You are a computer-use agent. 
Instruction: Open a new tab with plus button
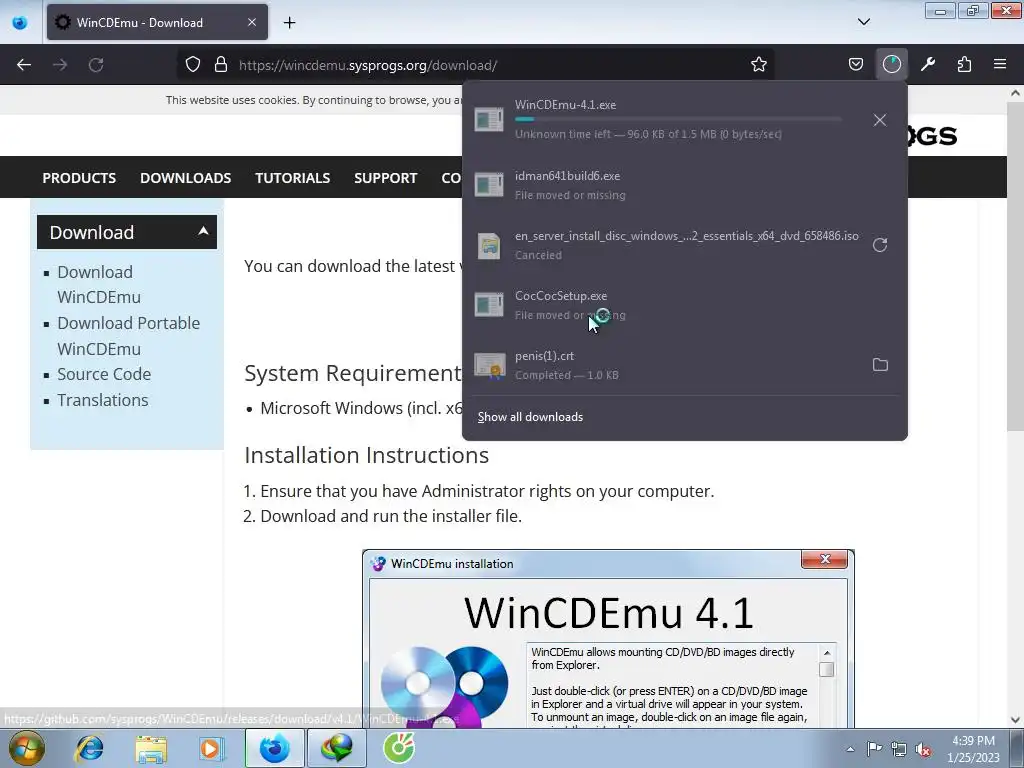click(x=289, y=23)
